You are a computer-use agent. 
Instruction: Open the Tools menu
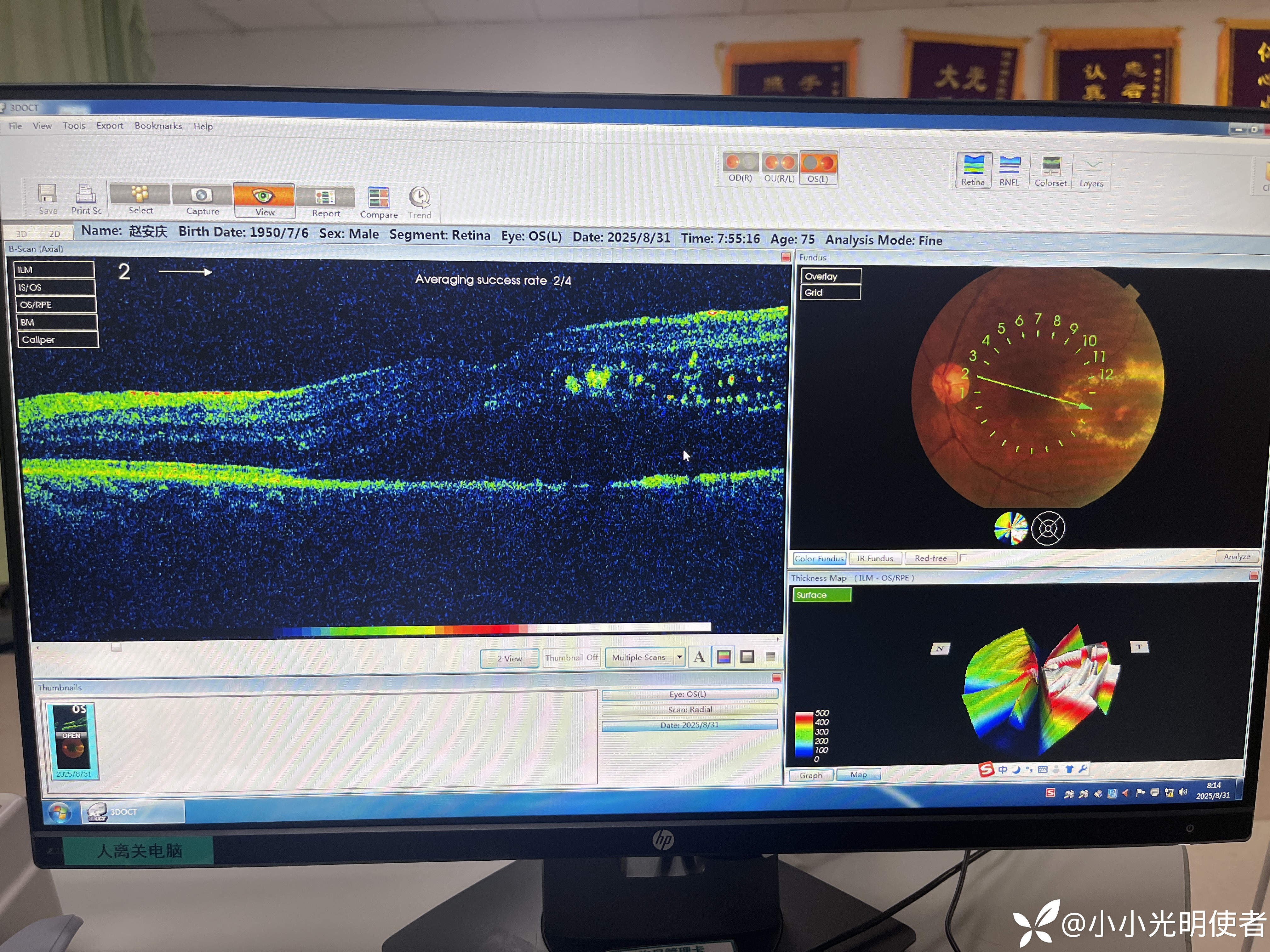[x=73, y=126]
